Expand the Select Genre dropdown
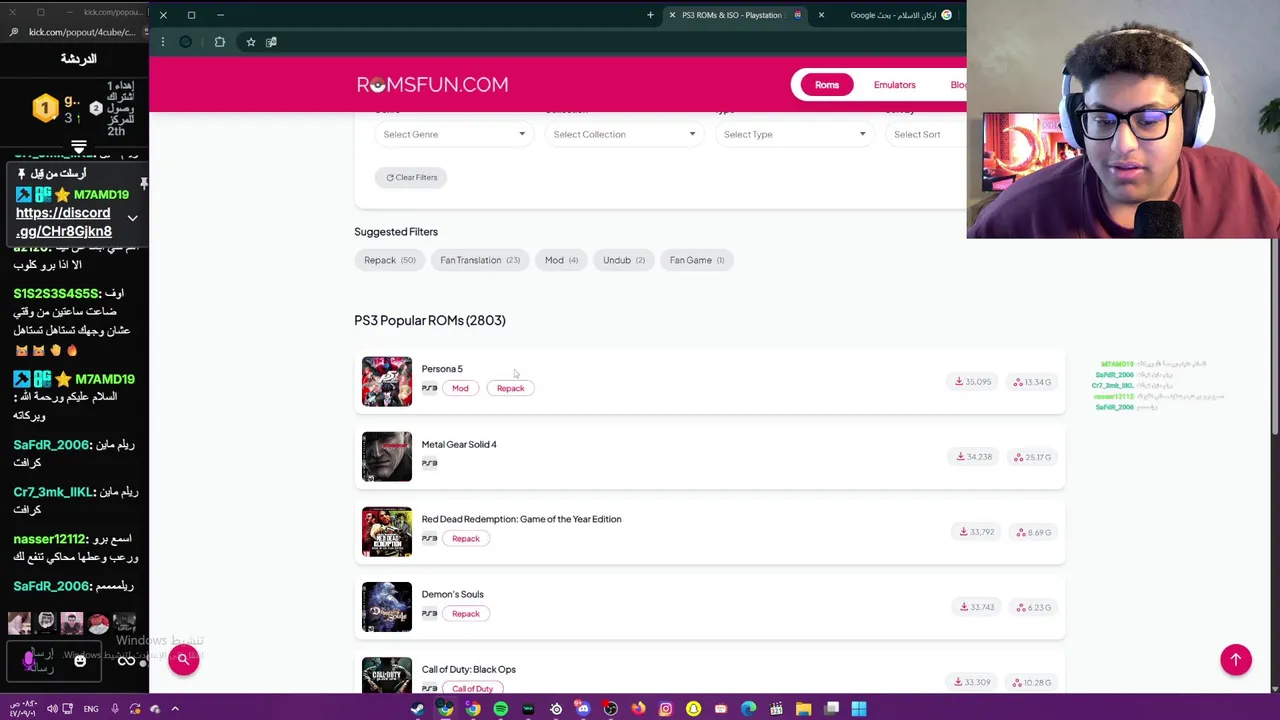 coord(454,134)
